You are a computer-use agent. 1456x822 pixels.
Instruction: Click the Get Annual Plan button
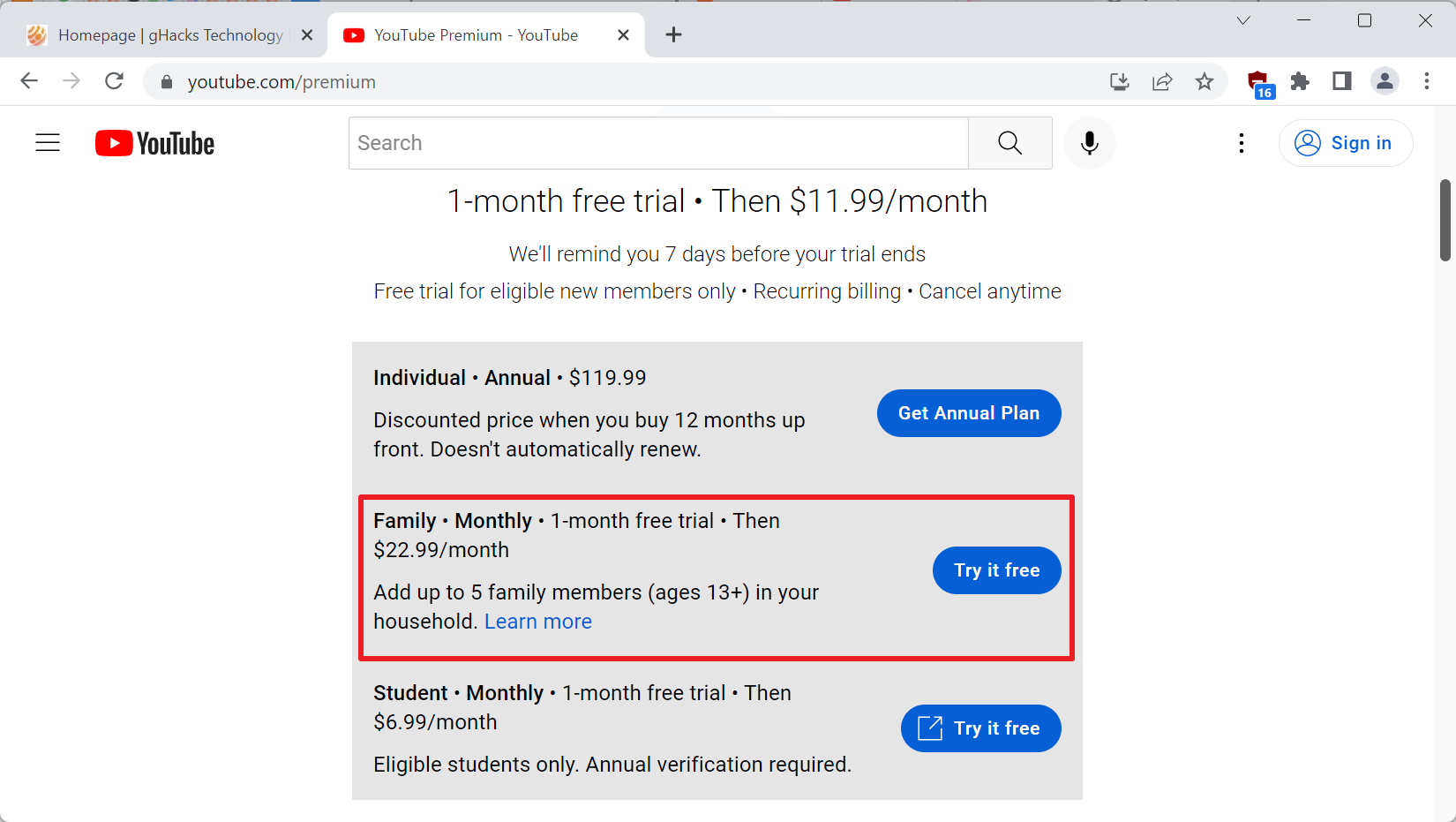[x=969, y=413]
